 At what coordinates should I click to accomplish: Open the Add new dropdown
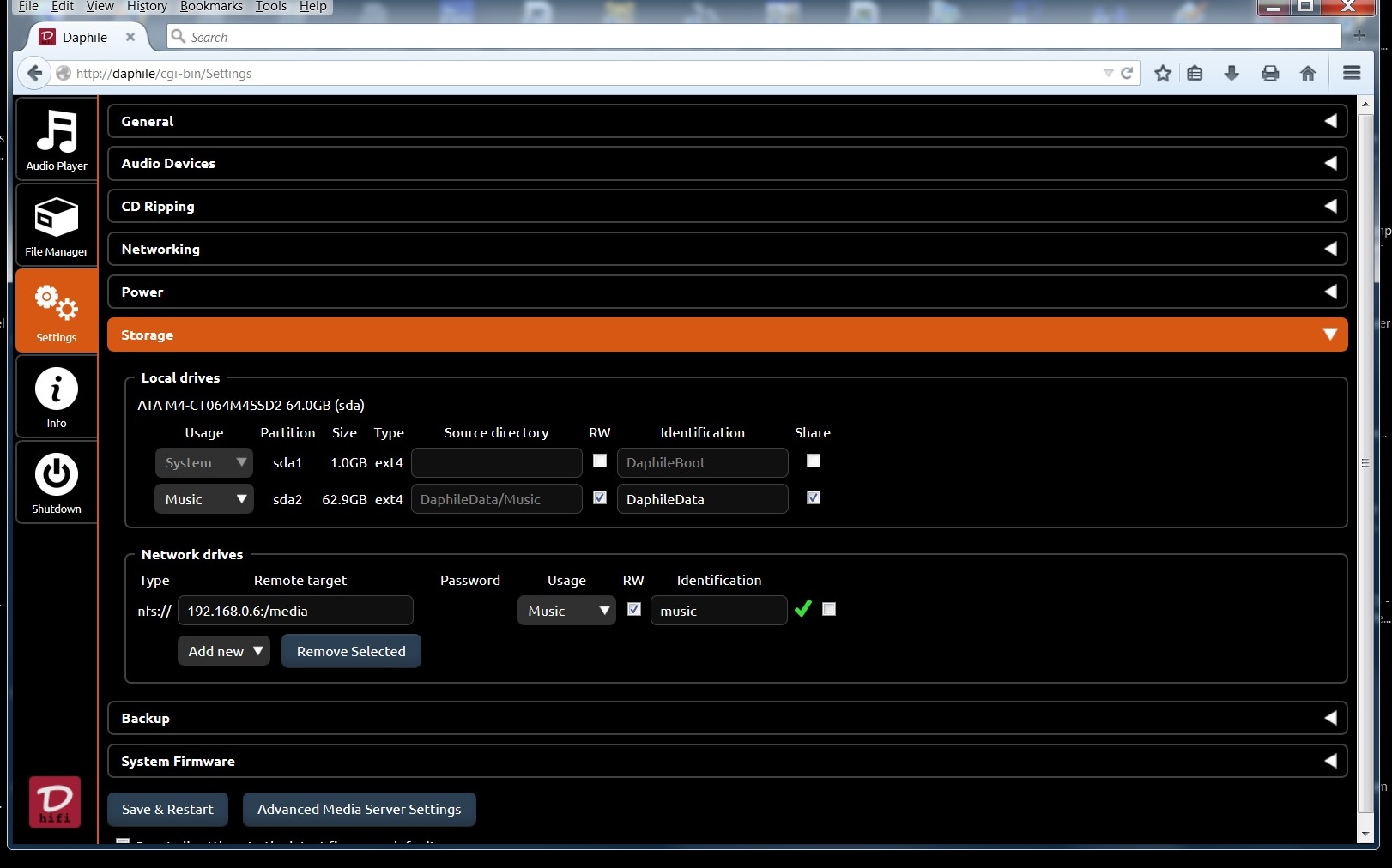click(x=224, y=651)
